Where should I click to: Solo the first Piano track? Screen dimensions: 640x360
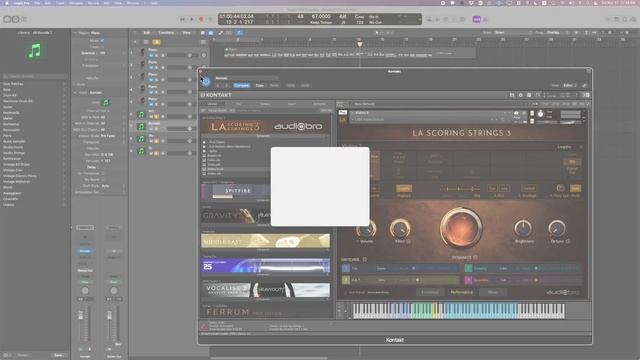coord(157,55)
